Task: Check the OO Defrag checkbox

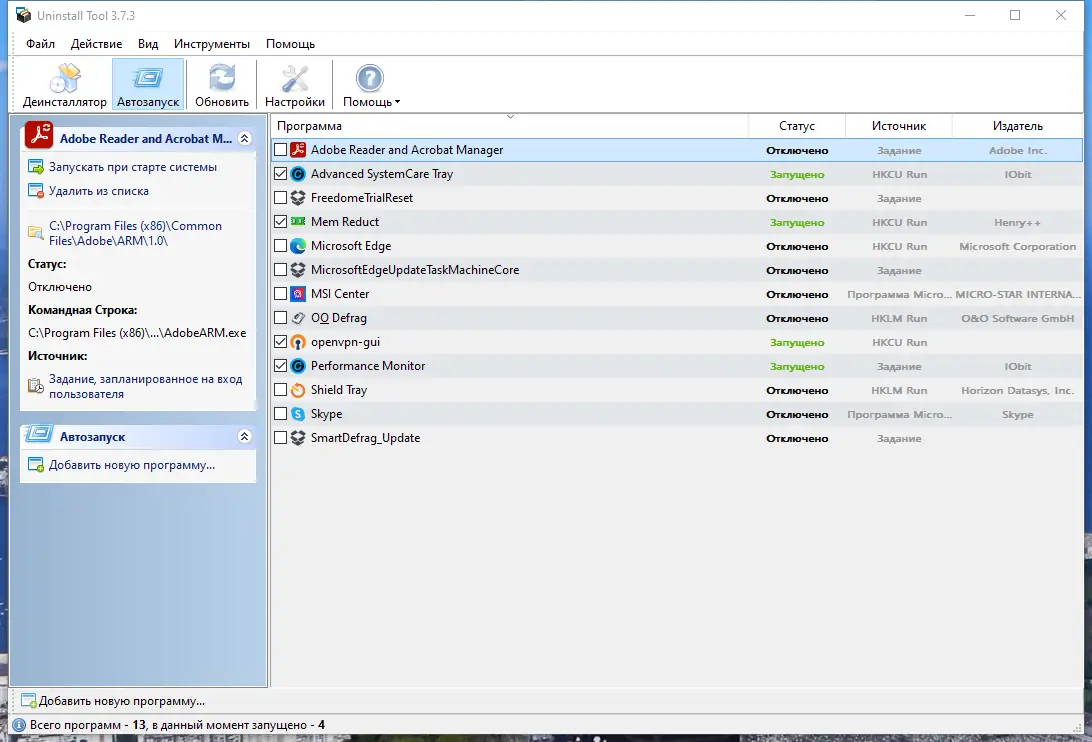Action: click(281, 318)
